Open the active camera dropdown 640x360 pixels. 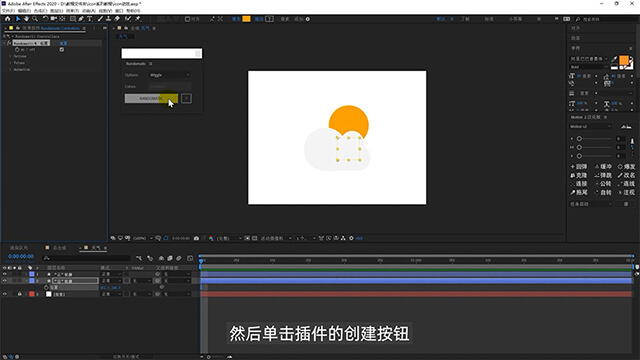point(276,238)
